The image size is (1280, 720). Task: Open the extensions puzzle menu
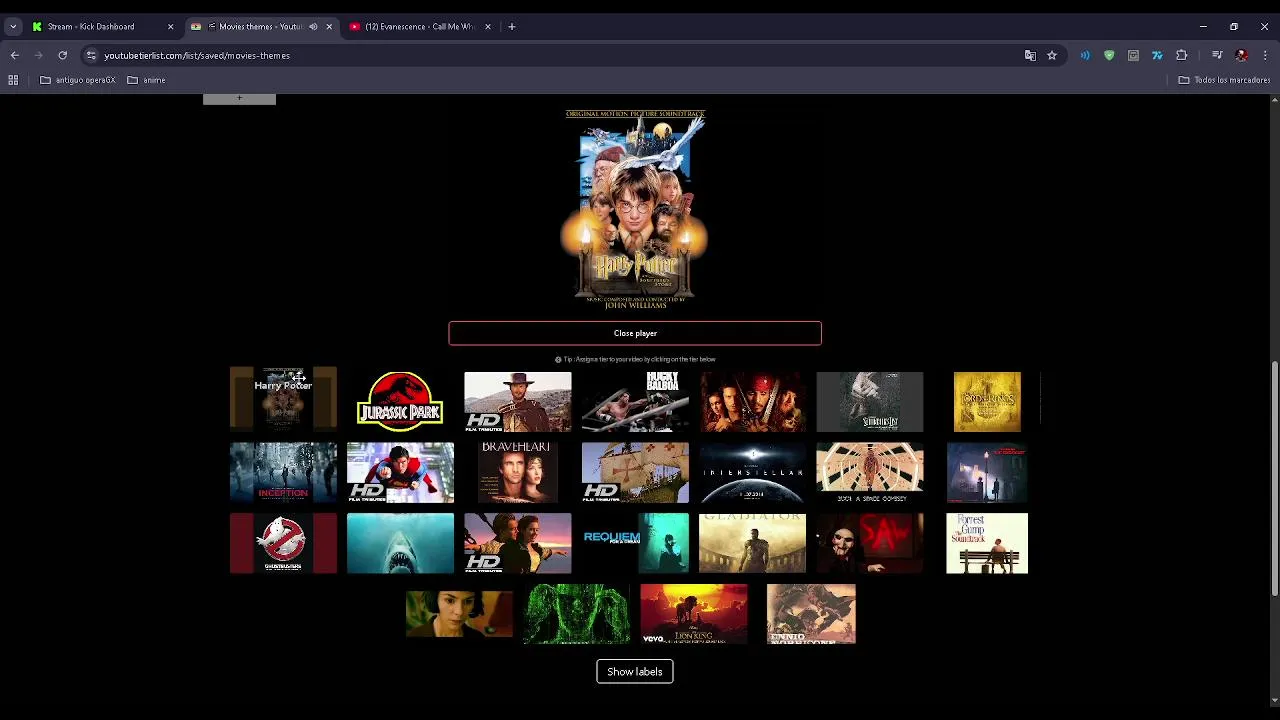point(1182,56)
